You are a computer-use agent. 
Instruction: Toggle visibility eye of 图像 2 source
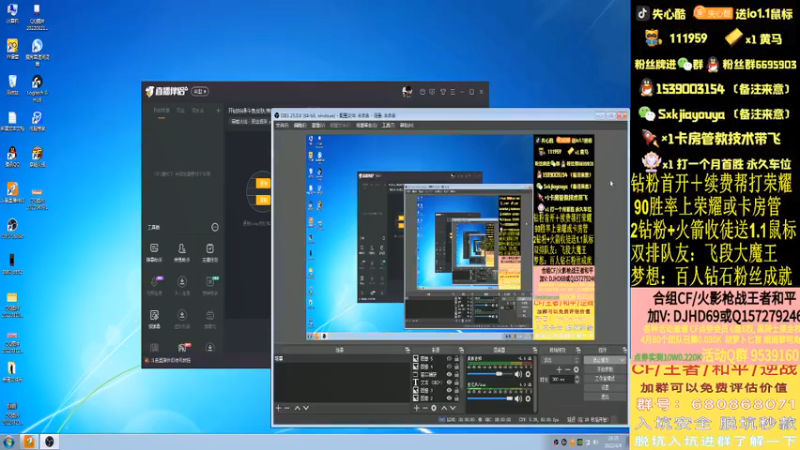449,398
